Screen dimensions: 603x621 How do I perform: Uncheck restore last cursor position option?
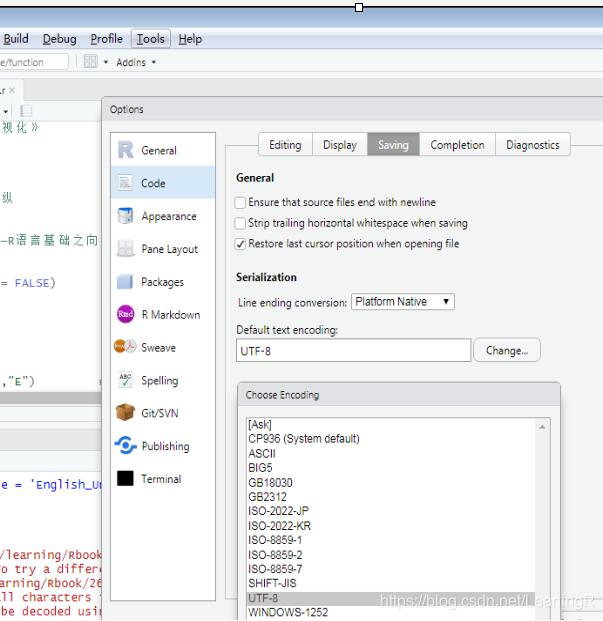tap(240, 244)
